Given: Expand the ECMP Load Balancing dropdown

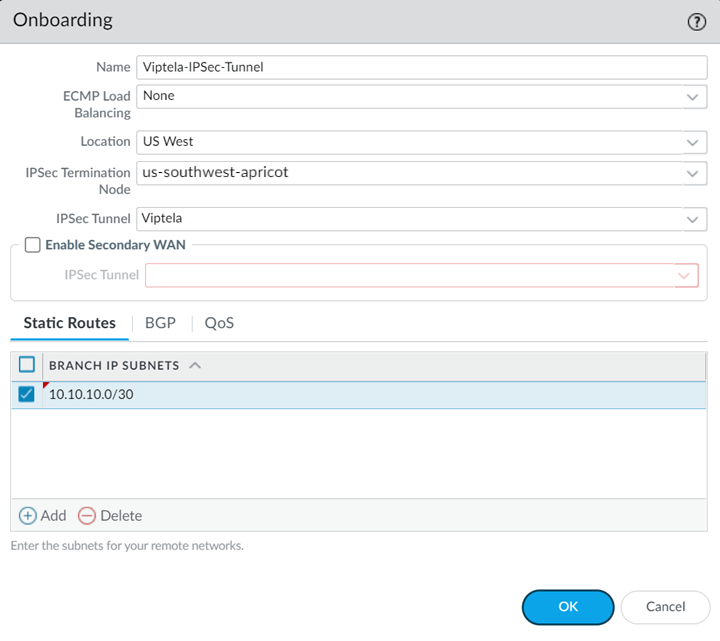Looking at the screenshot, I should [692, 97].
